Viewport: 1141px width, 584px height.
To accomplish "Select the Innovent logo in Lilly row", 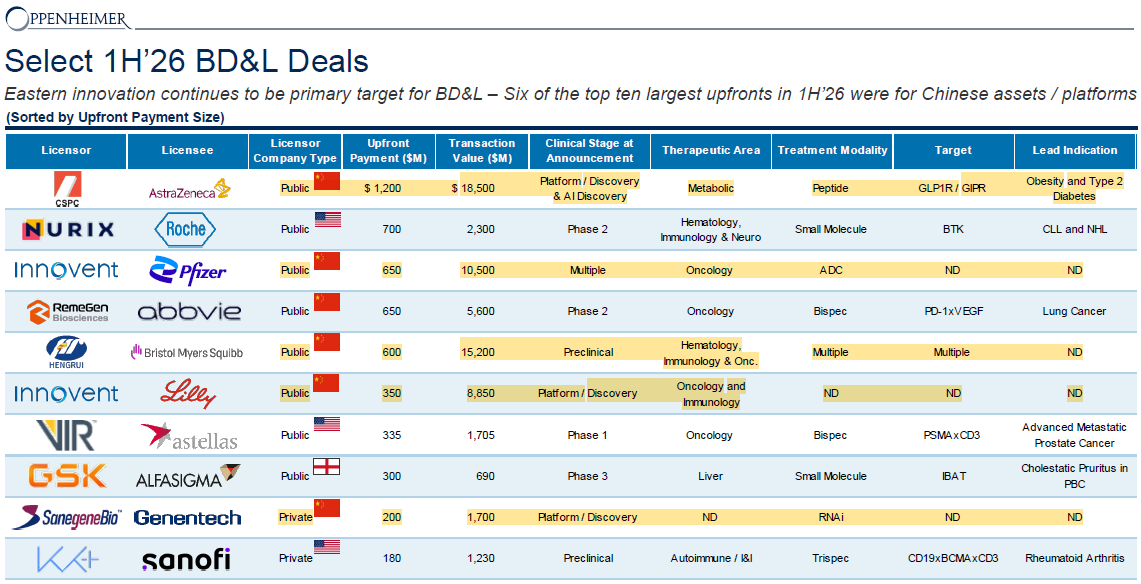I will tap(66, 393).
